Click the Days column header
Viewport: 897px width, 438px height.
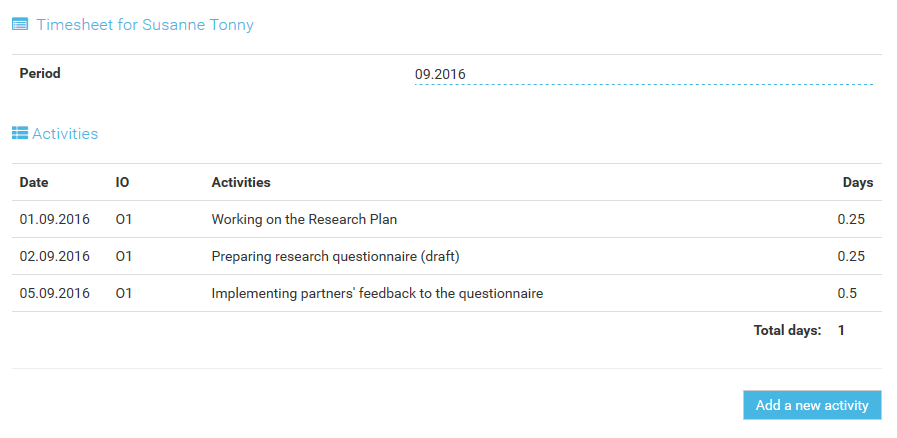[858, 182]
